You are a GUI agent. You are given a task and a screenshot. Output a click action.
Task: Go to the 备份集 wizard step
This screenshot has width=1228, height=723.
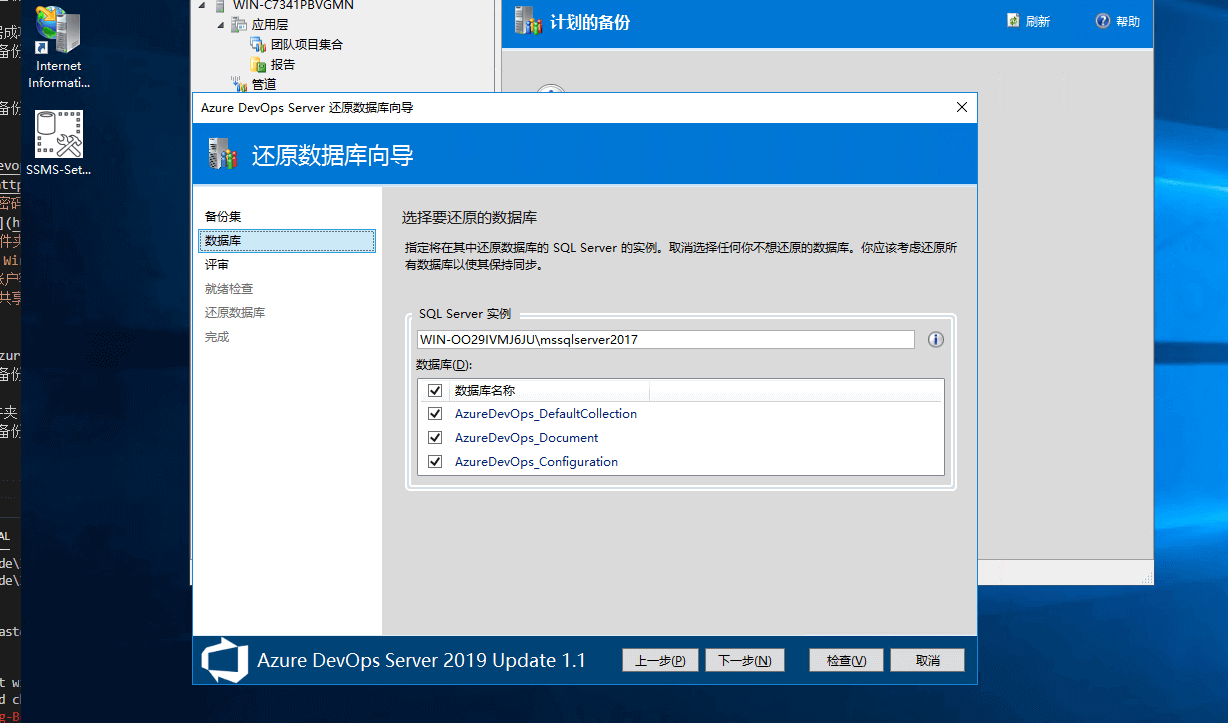click(223, 217)
